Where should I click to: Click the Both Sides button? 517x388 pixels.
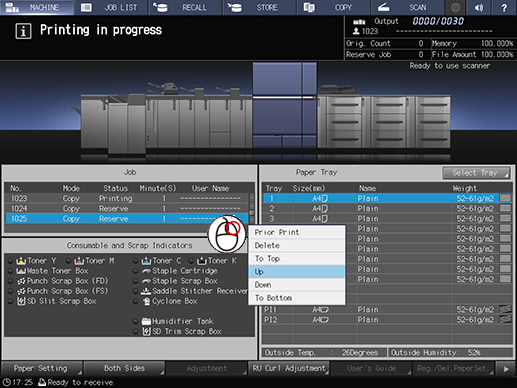pos(124,368)
